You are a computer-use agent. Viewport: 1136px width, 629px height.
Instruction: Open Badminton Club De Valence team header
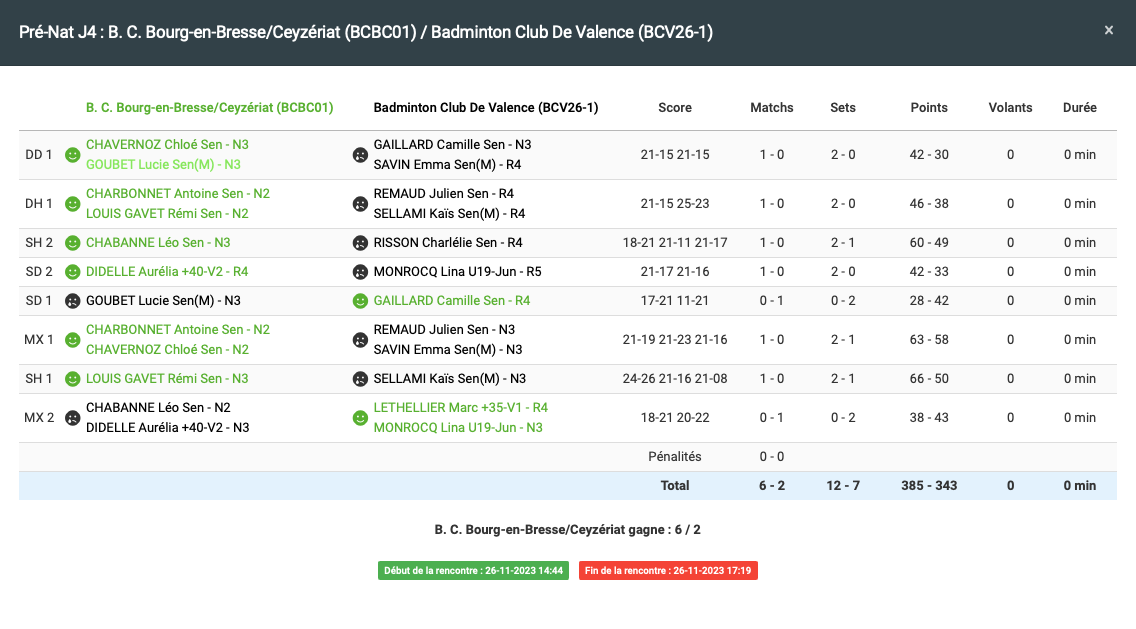[485, 107]
